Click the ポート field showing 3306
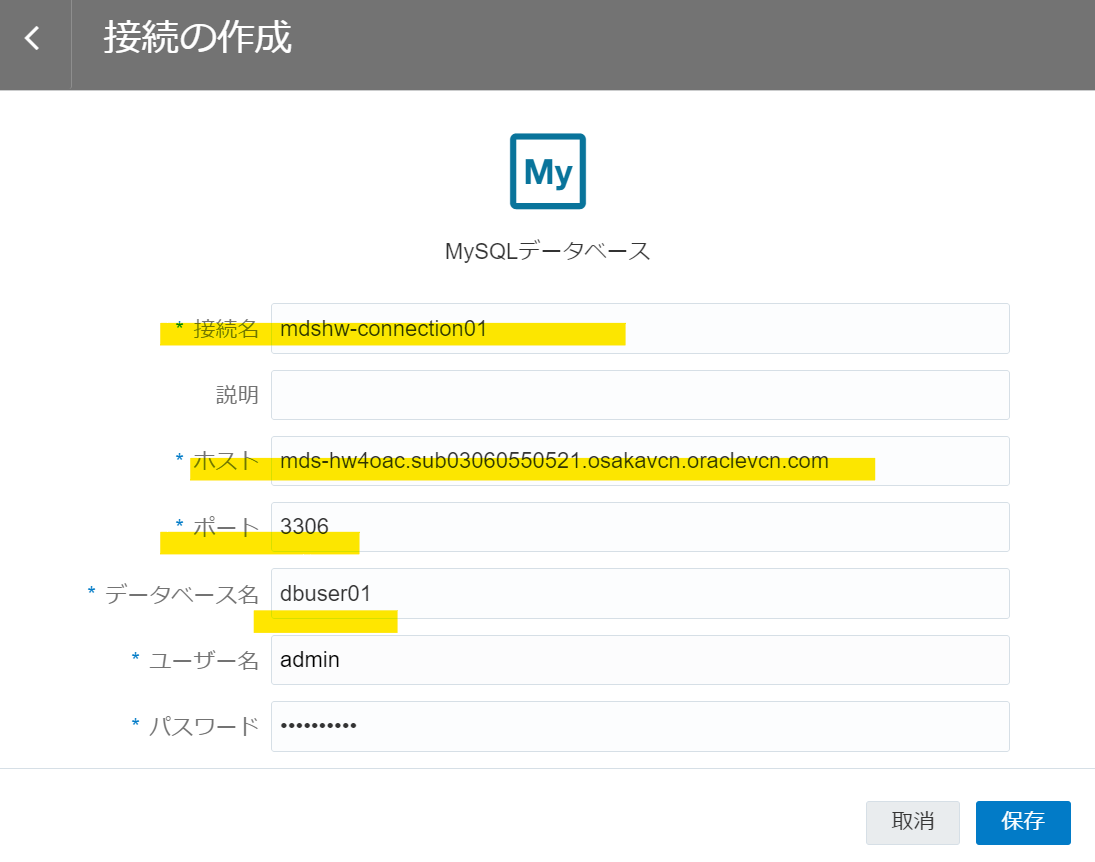The image size is (1095, 862). tap(640, 527)
